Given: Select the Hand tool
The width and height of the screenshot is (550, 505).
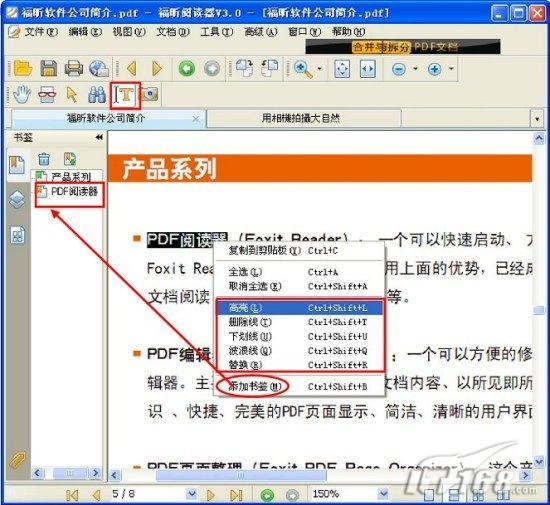Looking at the screenshot, I should (x=22, y=94).
